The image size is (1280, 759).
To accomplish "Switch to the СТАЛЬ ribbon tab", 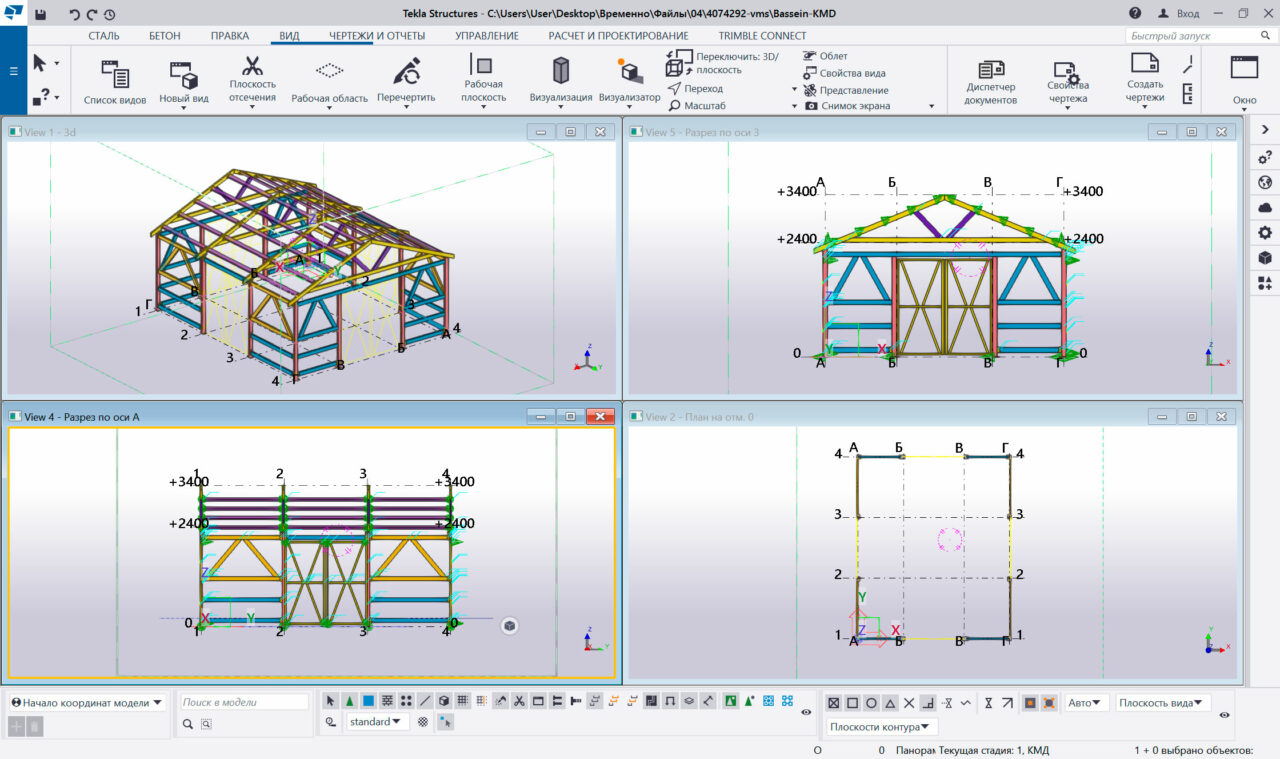I will [x=104, y=36].
